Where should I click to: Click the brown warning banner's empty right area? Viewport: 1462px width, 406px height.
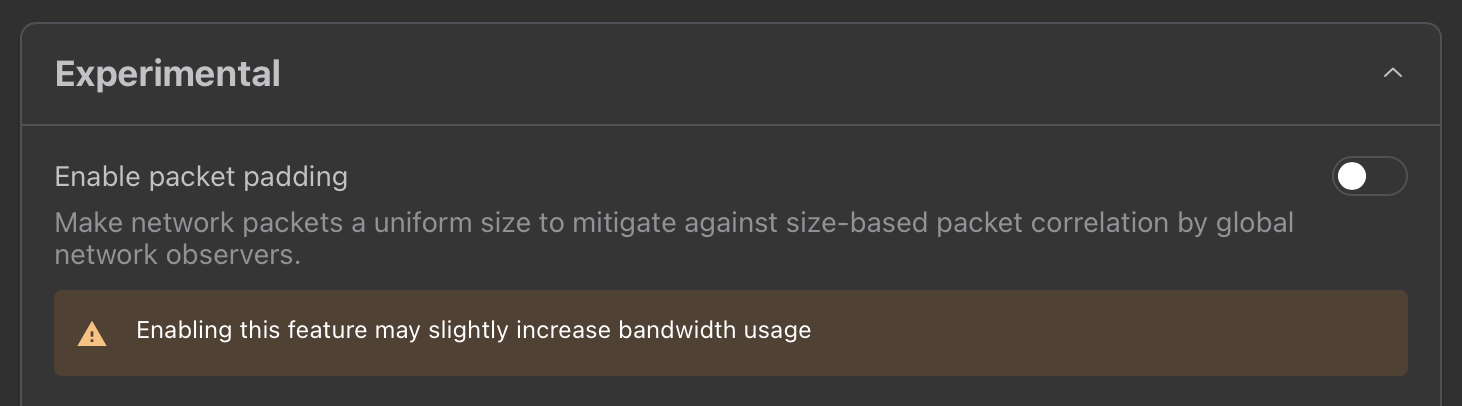tap(1100, 333)
